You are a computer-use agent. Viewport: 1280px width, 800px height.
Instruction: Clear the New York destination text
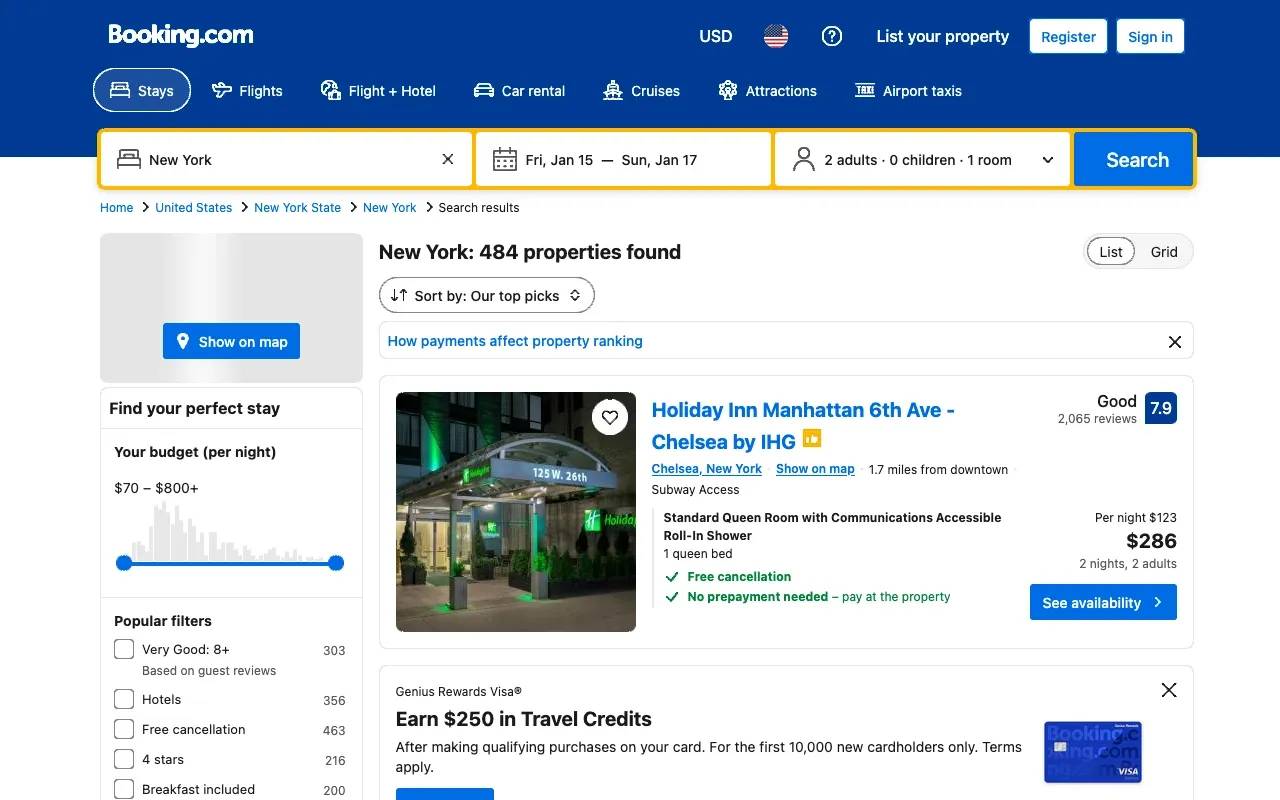tap(448, 159)
